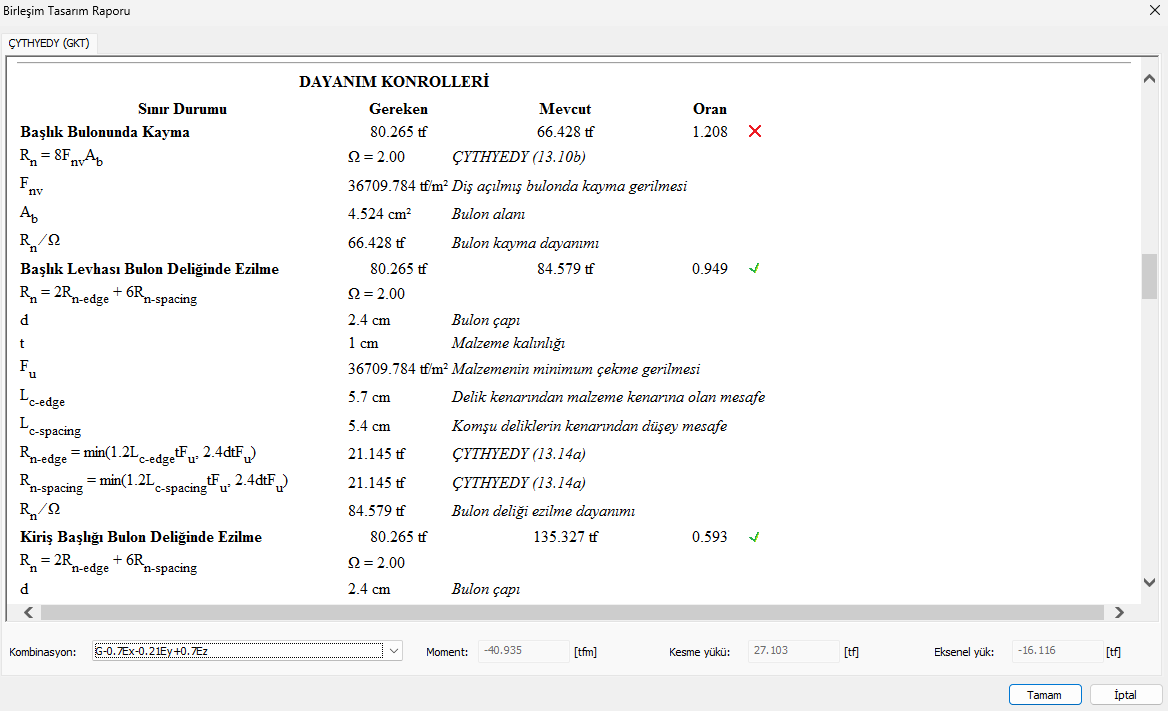Click the vertical scrollbar thumb
This screenshot has height=711, width=1168.
click(x=1149, y=276)
